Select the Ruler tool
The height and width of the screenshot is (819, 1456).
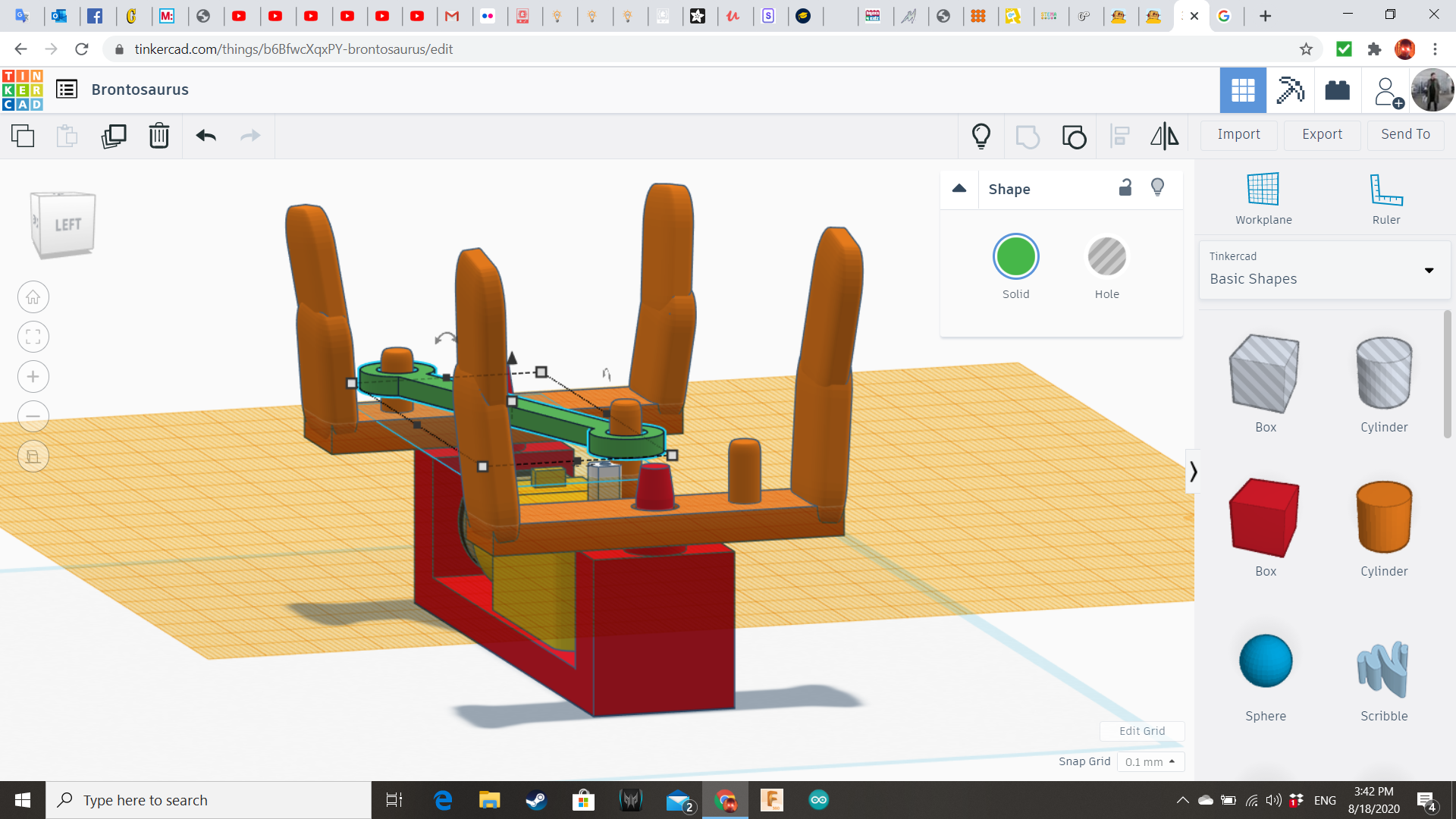point(1385,198)
